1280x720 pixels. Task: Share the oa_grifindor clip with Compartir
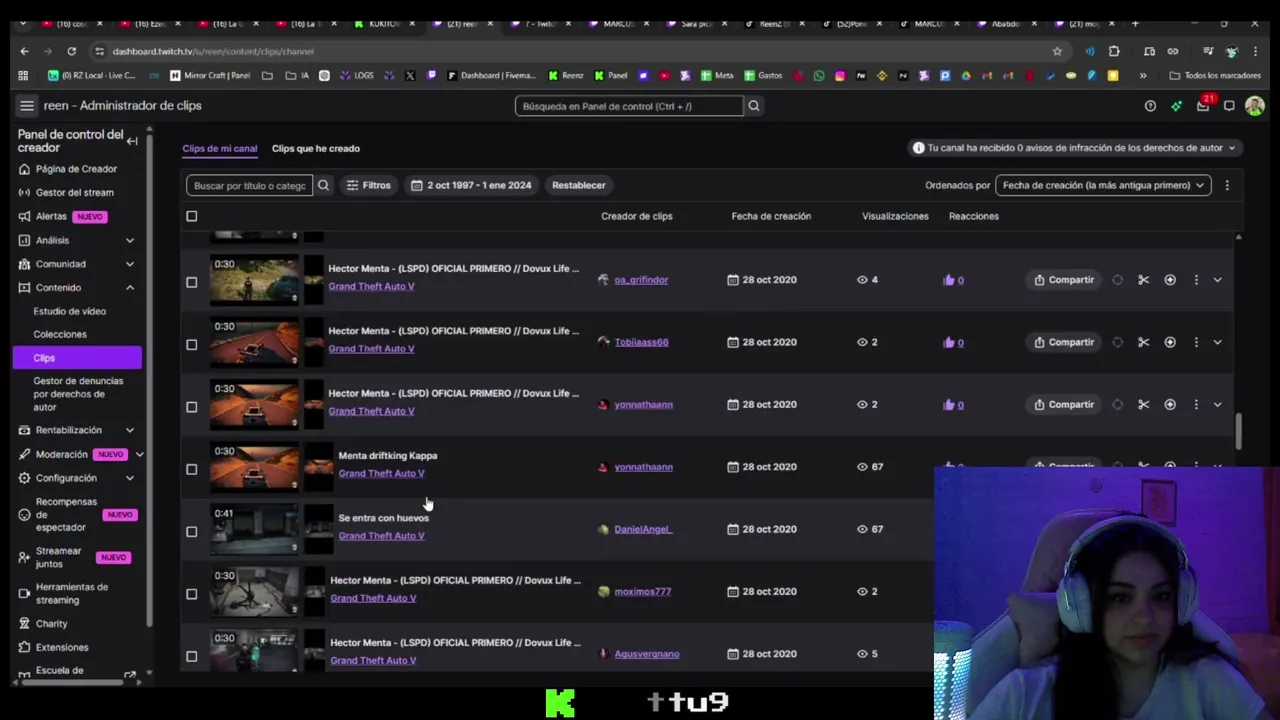pyautogui.click(x=1064, y=280)
